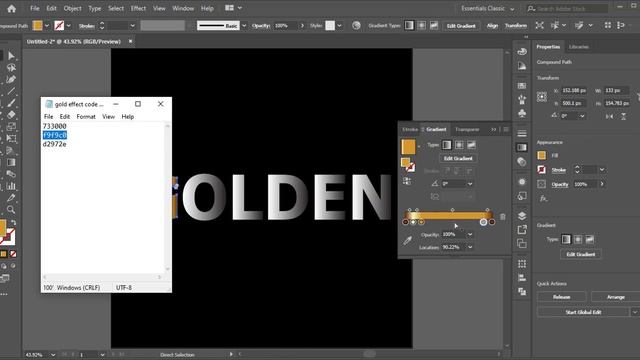The image size is (640, 360).
Task: Open the Asset Export panel icon
Action: [x=522, y=230]
